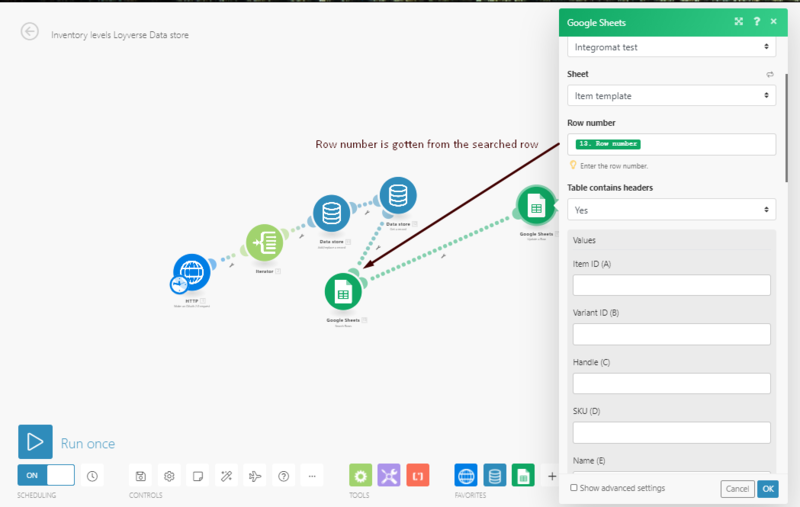
Task: Click the OK button
Action: click(767, 489)
